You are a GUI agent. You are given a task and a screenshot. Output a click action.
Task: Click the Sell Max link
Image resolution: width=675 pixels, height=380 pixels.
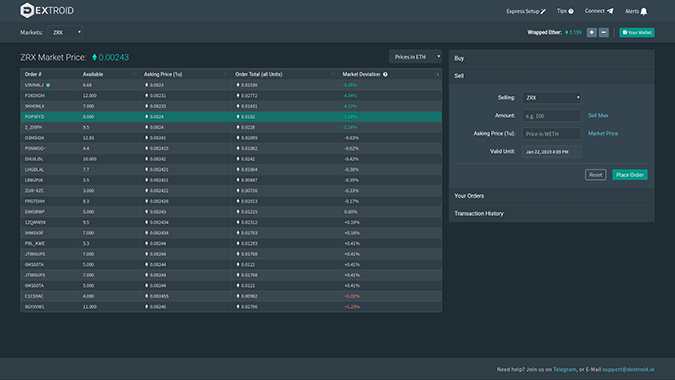coord(598,115)
